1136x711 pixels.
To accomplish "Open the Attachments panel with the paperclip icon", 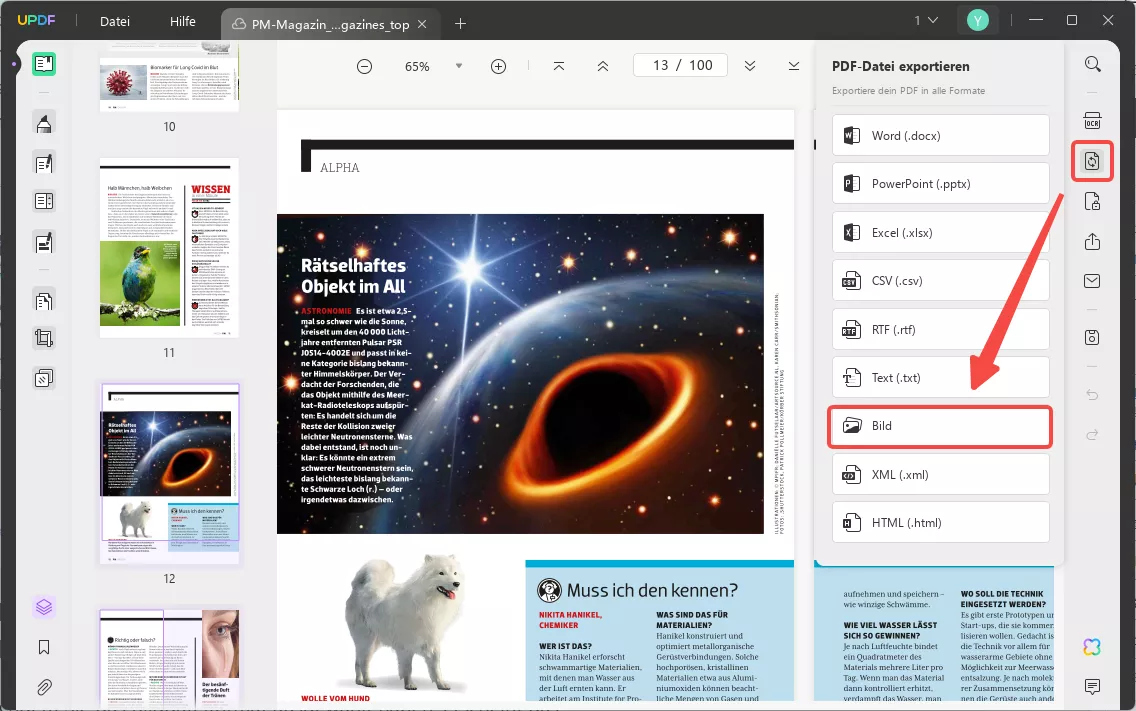I will coord(44,687).
